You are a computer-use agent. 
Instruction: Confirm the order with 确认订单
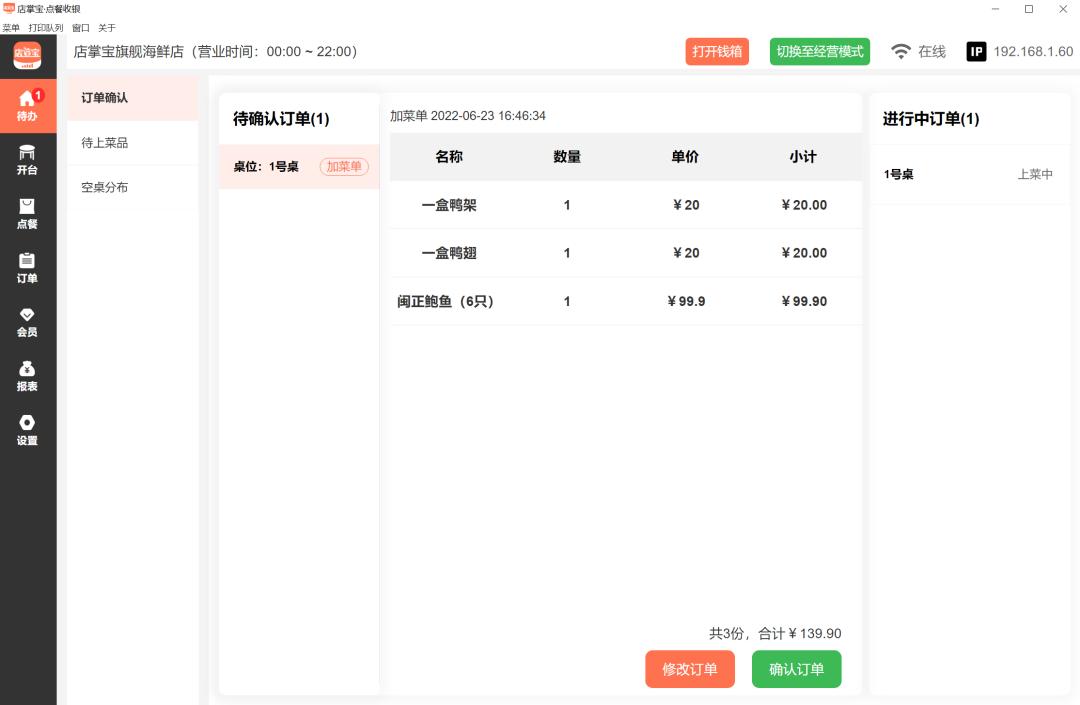click(x=796, y=669)
